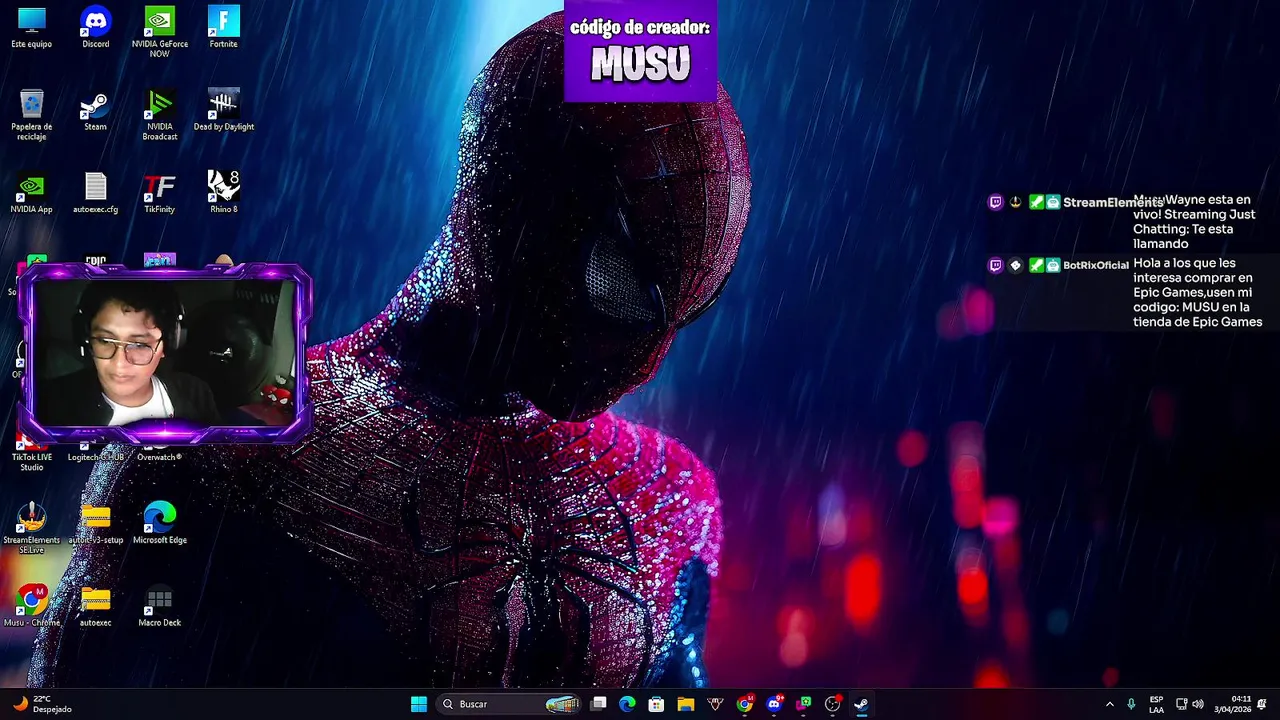Click the BotRixOficial chat username
Image resolution: width=1280 pixels, height=720 pixels.
[x=1095, y=265]
